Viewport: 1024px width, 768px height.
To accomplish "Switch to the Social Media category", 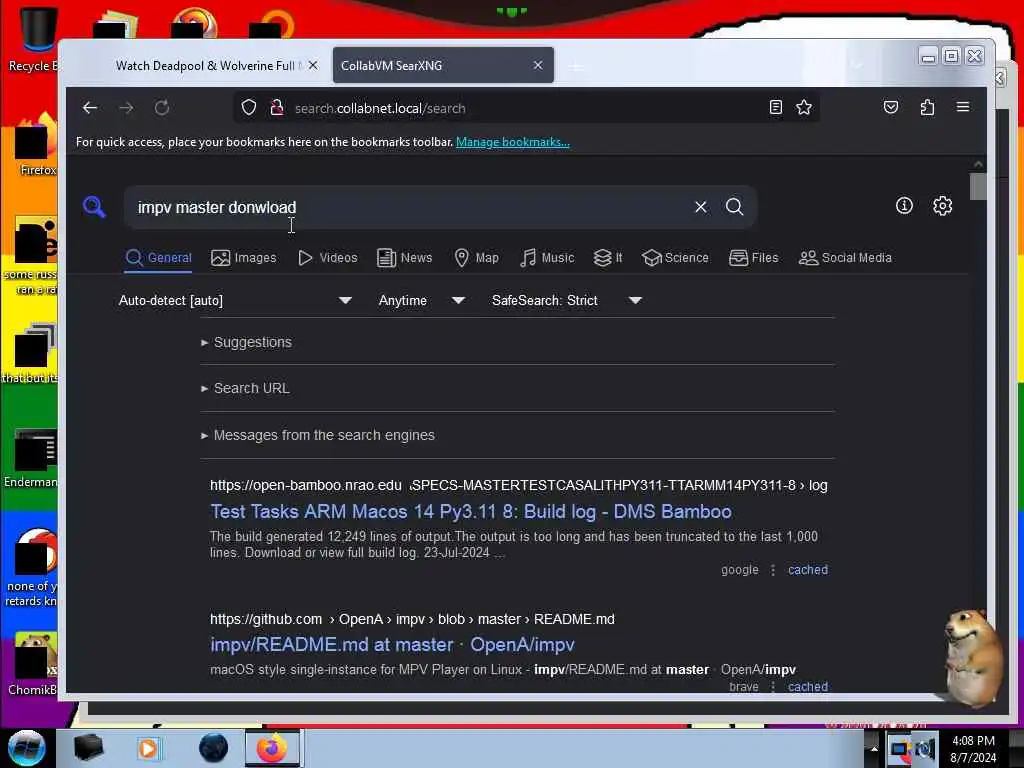I will [845, 258].
